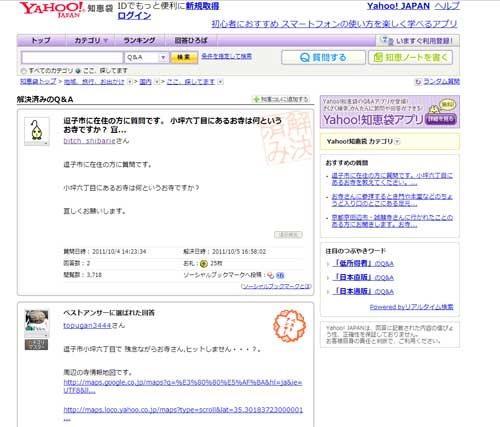This screenshot has height=427, width=500.
Task: Click the best answerer's profile thumbnail
Action: (37, 323)
